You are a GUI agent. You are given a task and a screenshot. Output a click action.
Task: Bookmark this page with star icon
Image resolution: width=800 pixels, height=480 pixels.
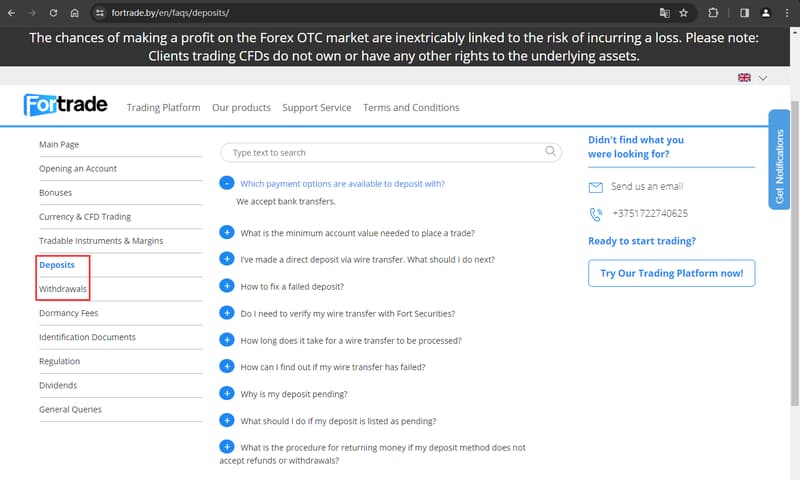point(684,13)
